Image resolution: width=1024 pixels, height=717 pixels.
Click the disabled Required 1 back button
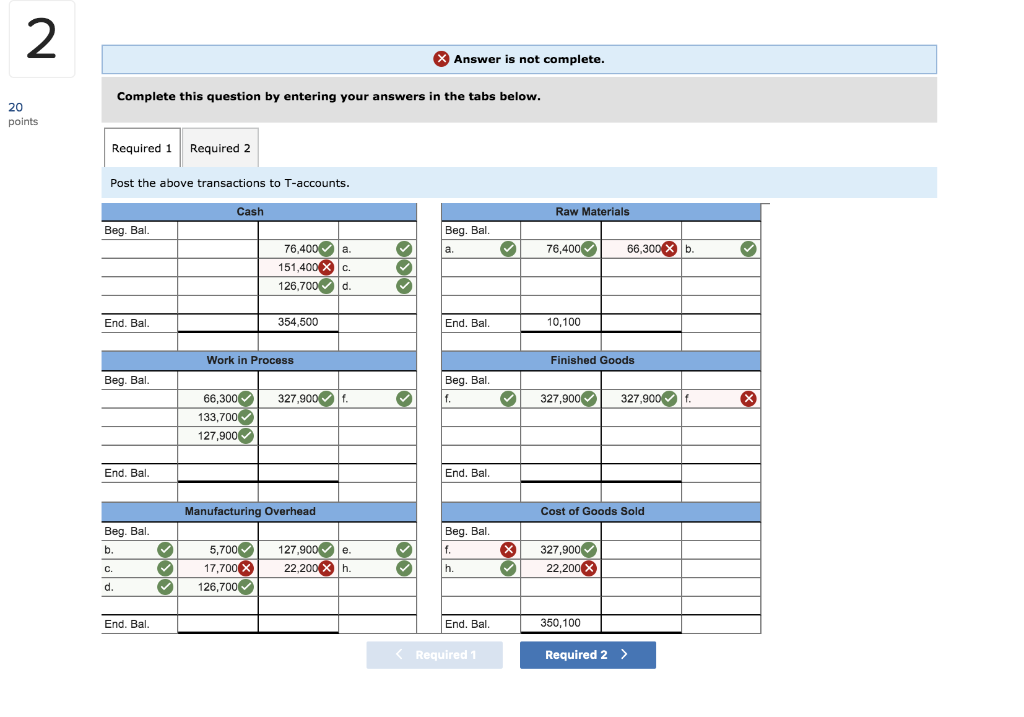coord(434,655)
